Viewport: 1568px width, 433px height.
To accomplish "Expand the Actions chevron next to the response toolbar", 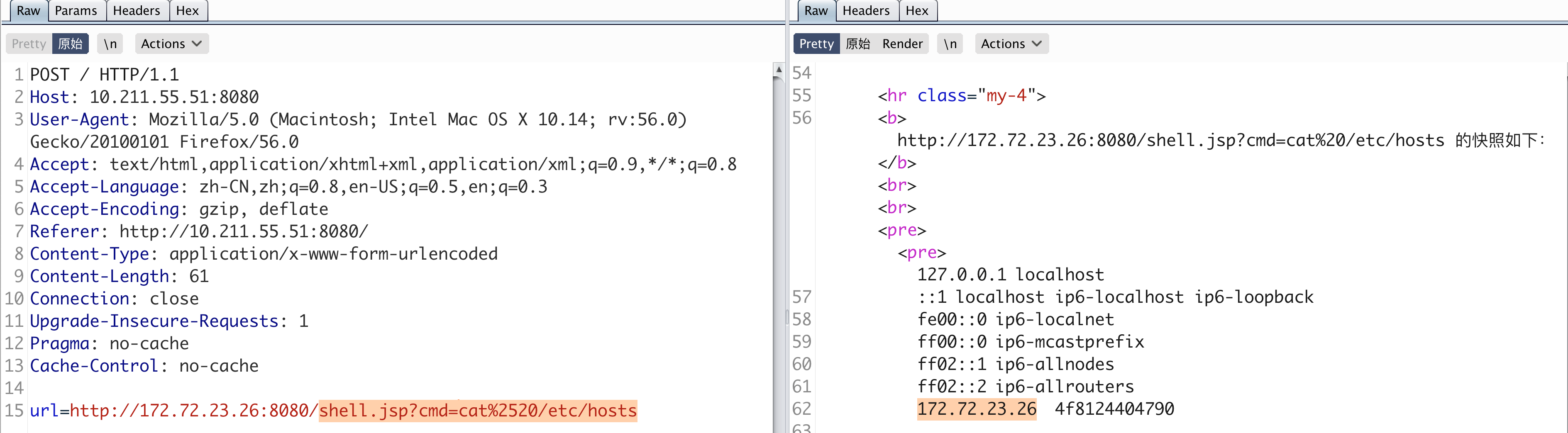I will 1037,43.
